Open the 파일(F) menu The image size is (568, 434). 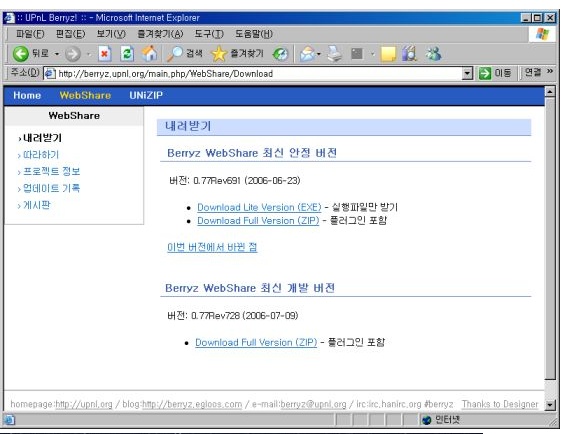pos(30,34)
